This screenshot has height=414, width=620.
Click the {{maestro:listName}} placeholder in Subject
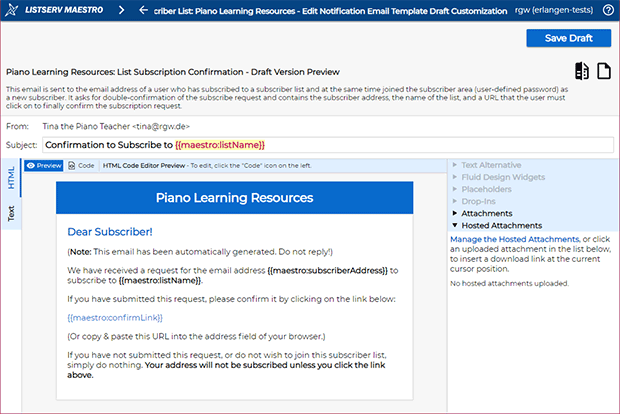(220, 145)
